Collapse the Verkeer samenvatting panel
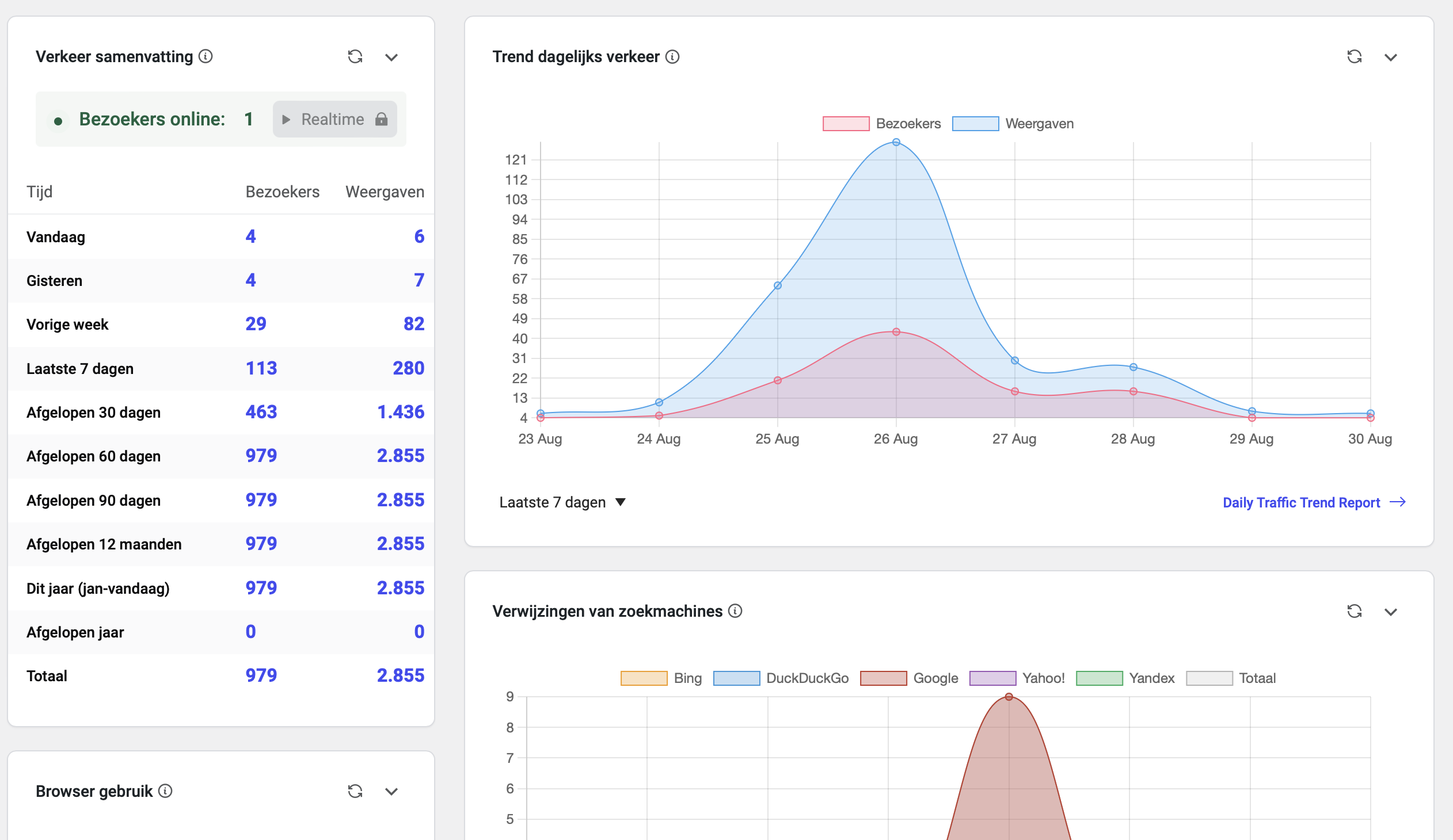Viewport: 1453px width, 840px height. coord(391,57)
